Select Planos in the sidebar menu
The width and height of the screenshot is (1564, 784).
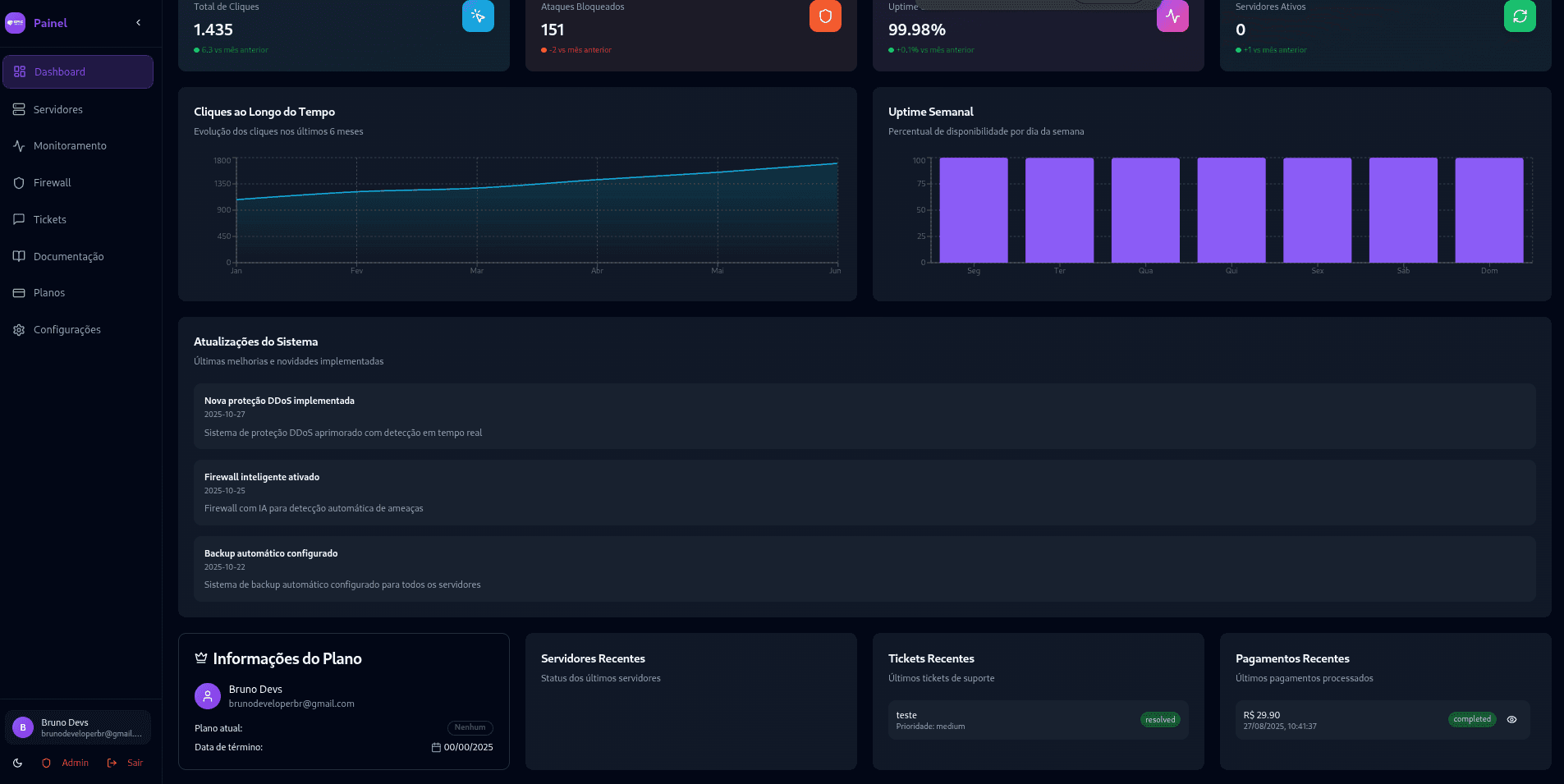(x=49, y=292)
